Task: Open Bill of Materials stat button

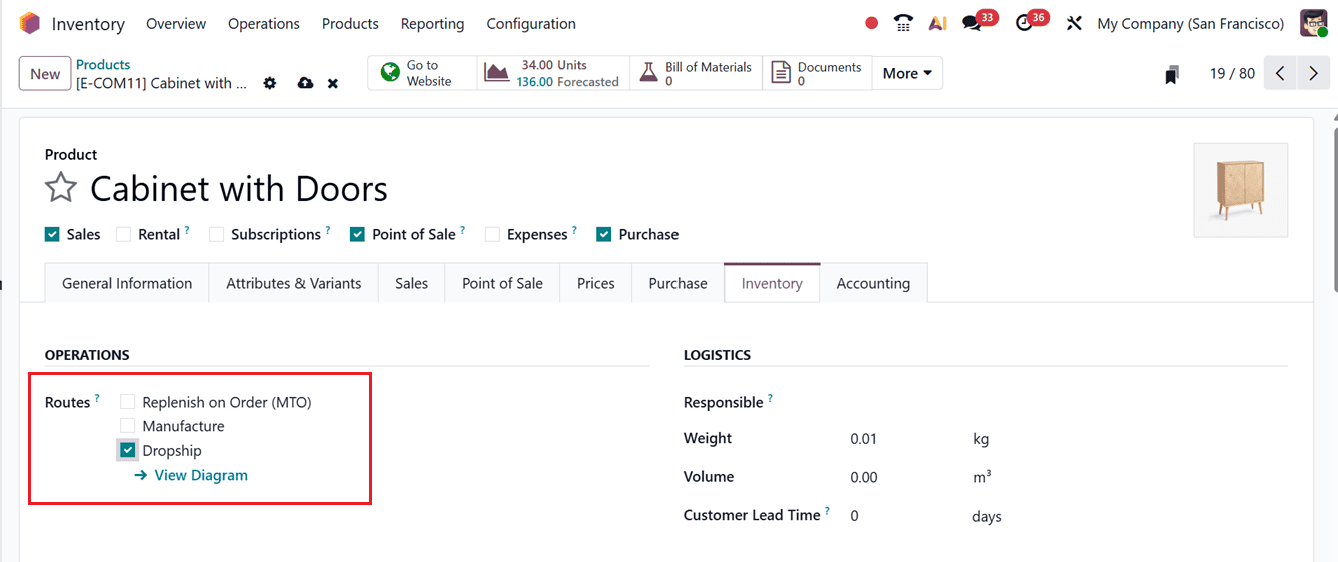Action: point(695,73)
